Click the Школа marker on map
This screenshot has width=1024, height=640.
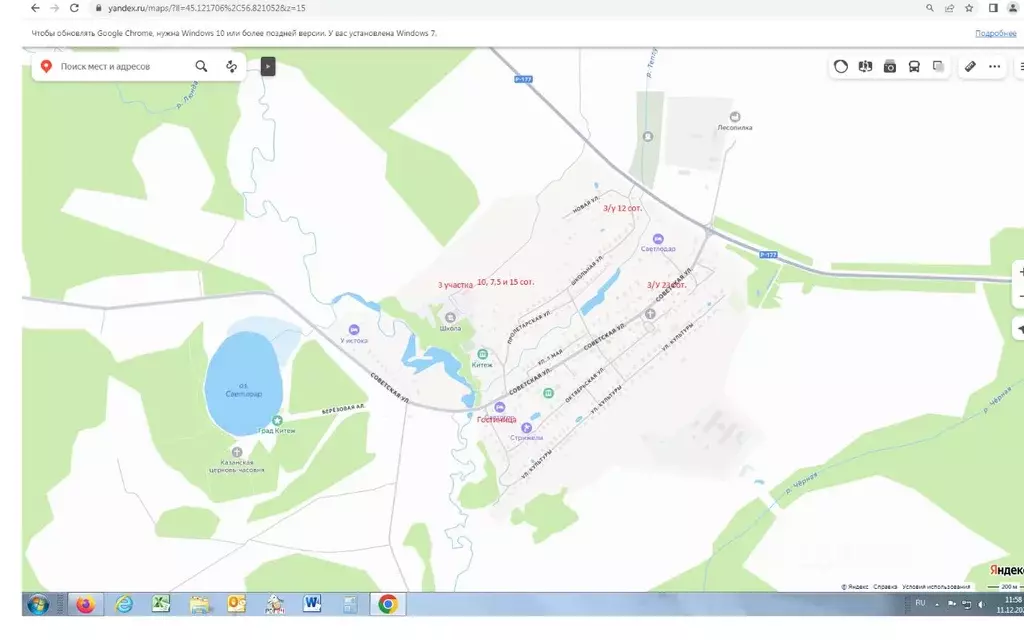tap(450, 317)
